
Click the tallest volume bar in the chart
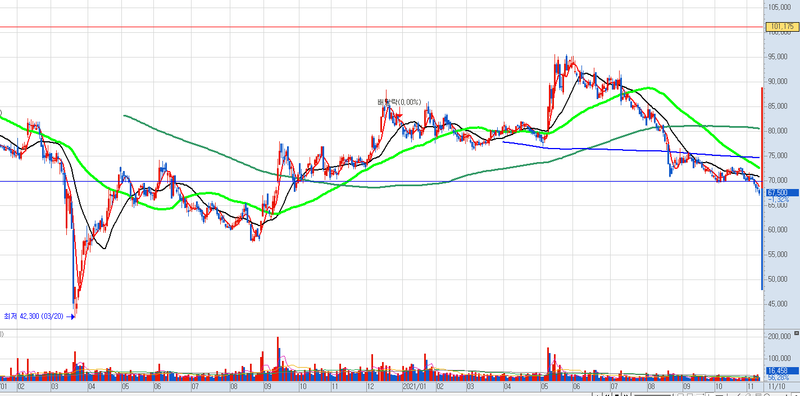(278, 359)
